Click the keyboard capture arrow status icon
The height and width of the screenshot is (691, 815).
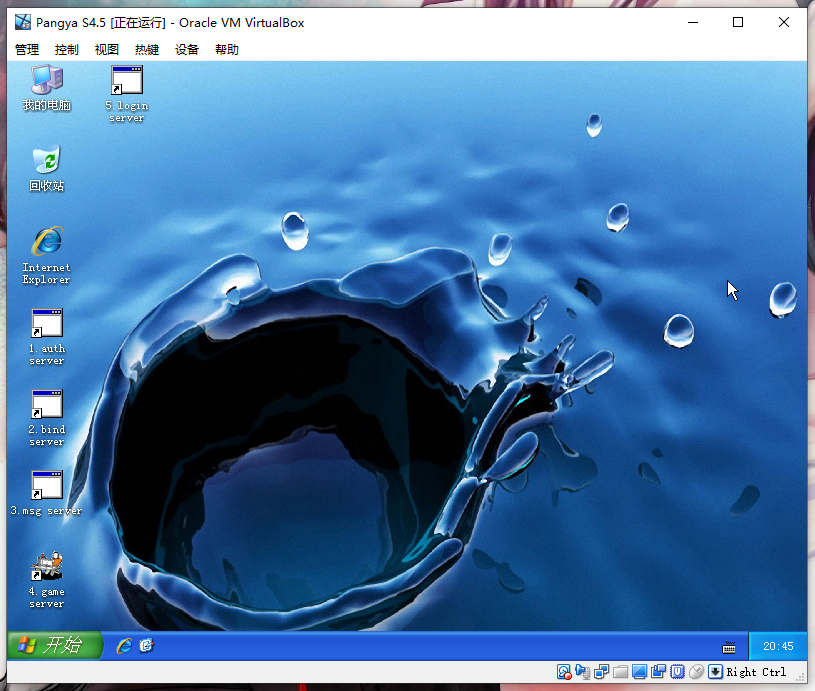coord(715,672)
